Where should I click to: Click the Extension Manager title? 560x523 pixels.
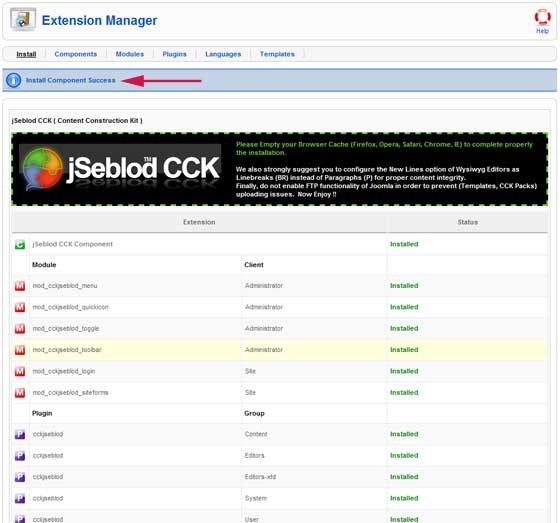click(100, 20)
